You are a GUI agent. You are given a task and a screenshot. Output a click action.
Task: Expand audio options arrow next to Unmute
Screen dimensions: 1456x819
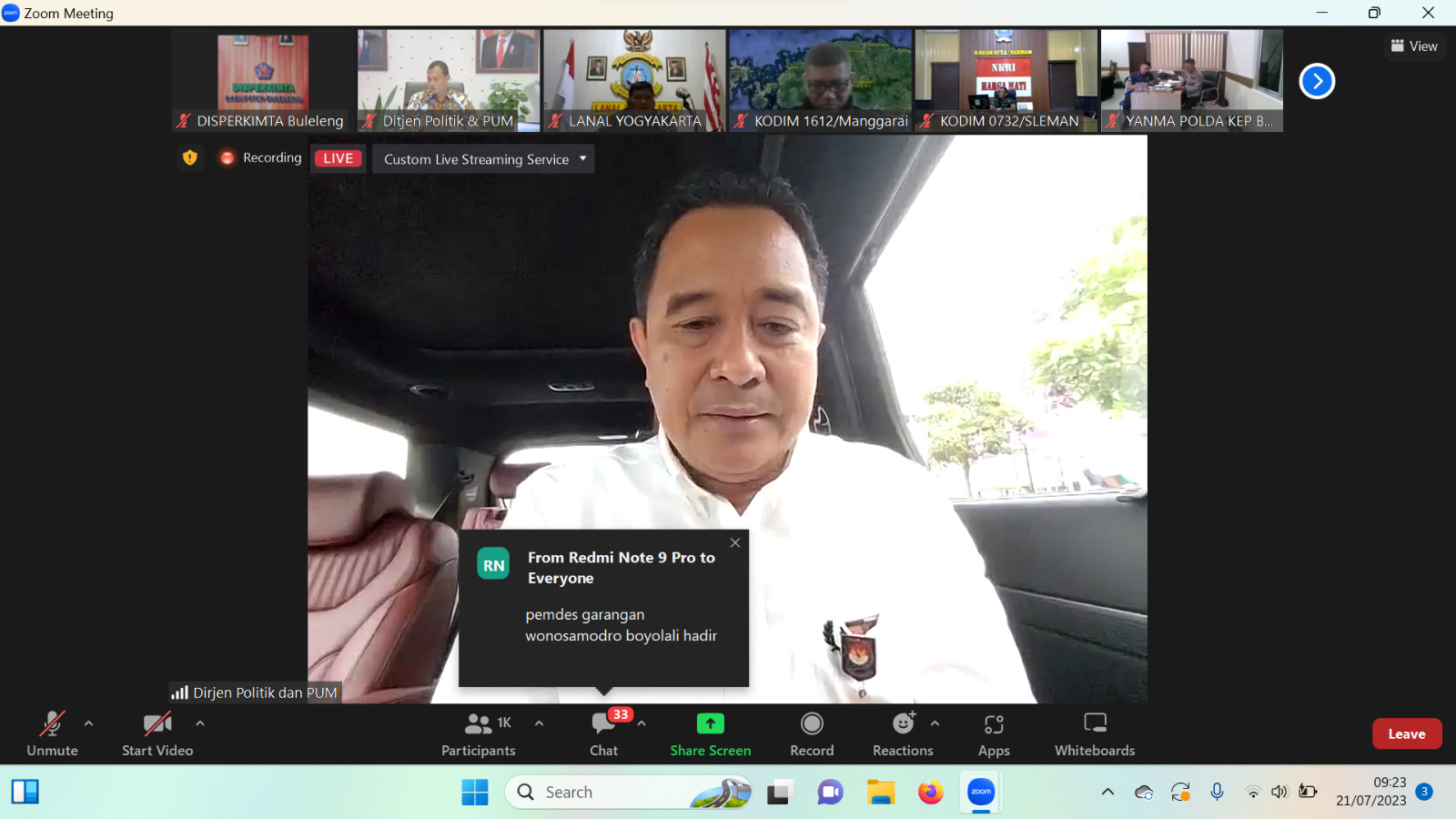(x=88, y=723)
